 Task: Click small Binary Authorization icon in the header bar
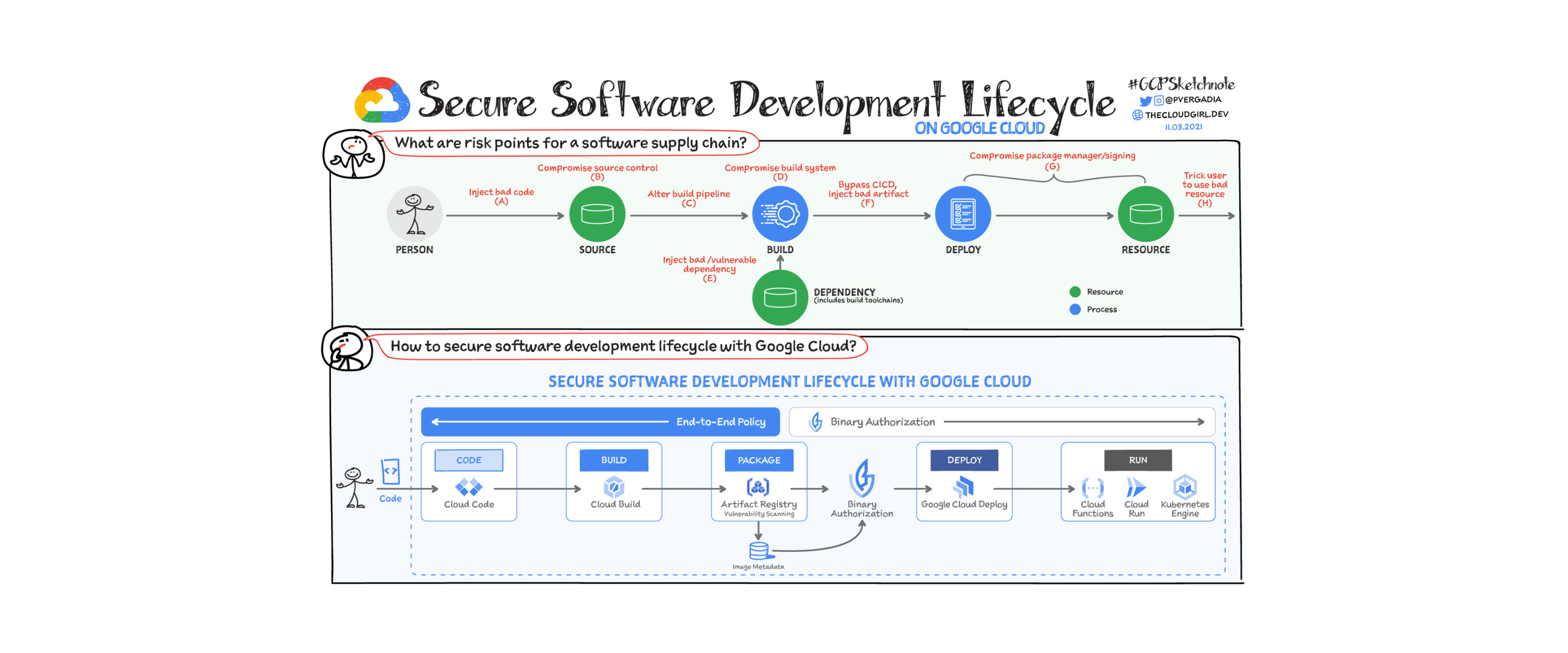[x=815, y=421]
